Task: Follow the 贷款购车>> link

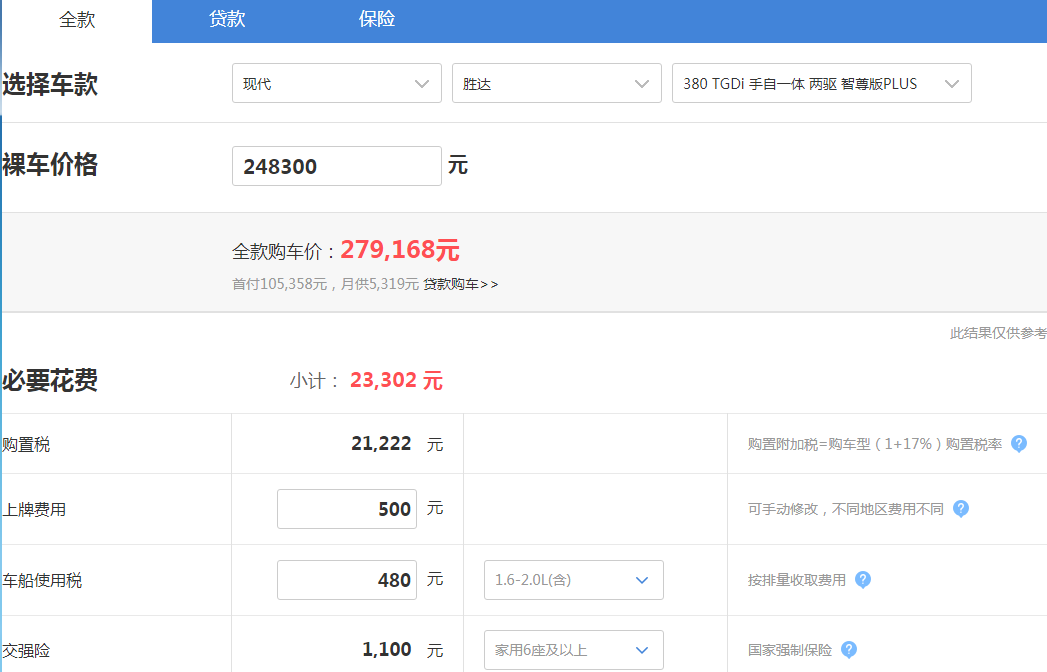Action: pyautogui.click(x=461, y=285)
